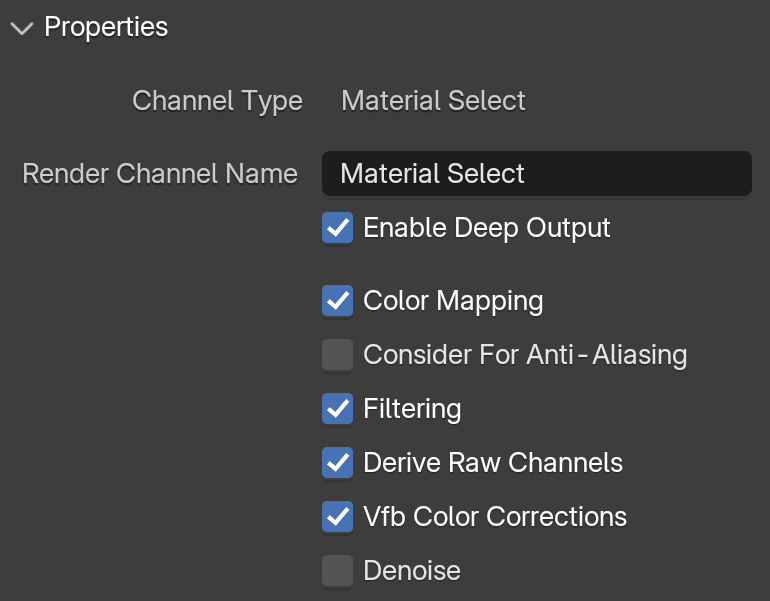Image resolution: width=770 pixels, height=601 pixels.
Task: Disable the Vfb Color Corrections checkbox
Action: click(x=337, y=517)
